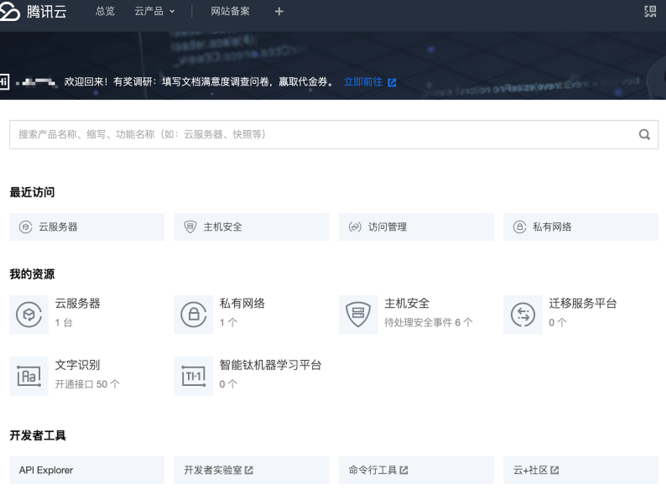This screenshot has height=500, width=666.
Task: Click the 迁移服务平台 resource icon
Action: (x=523, y=314)
